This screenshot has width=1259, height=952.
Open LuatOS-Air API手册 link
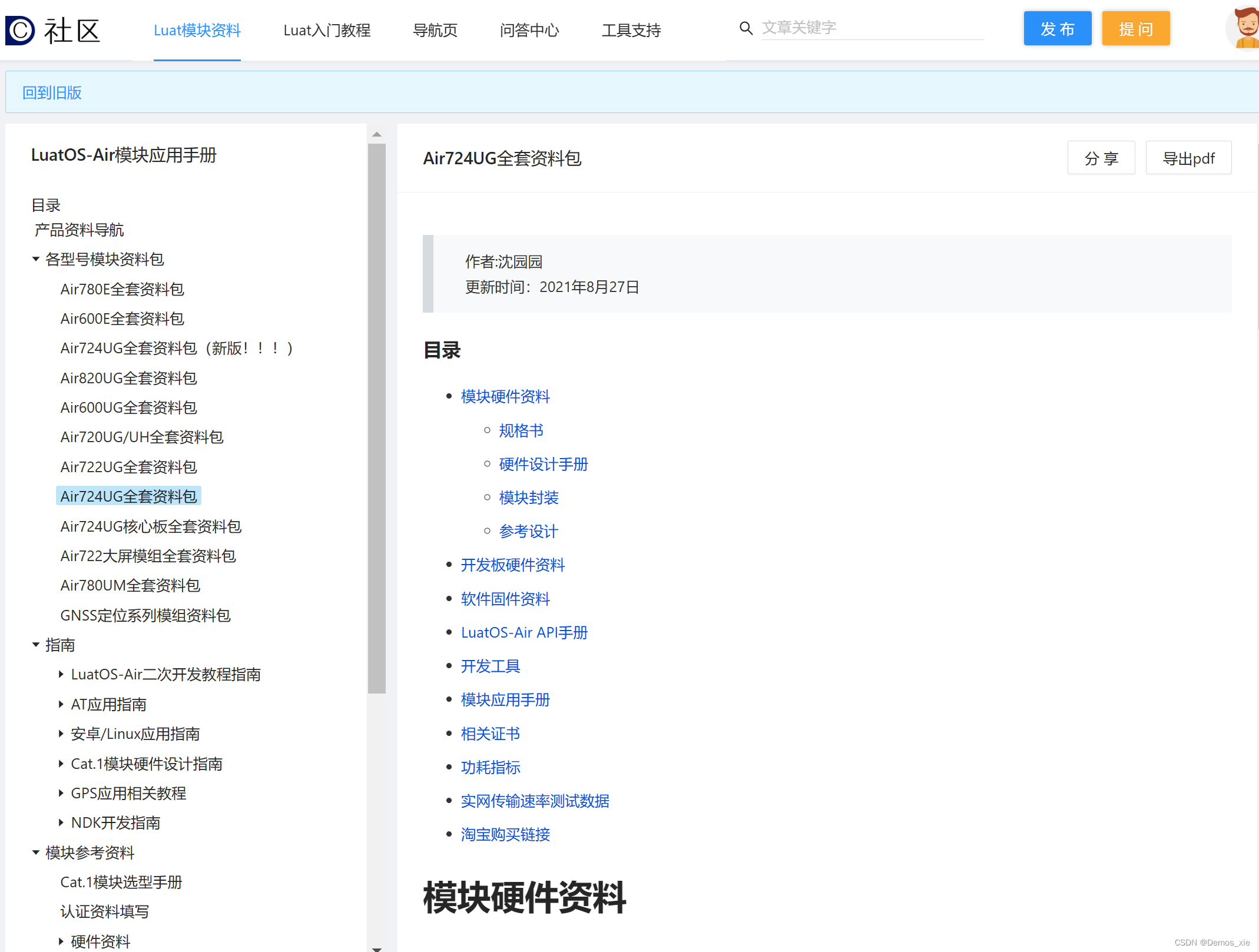tap(524, 632)
